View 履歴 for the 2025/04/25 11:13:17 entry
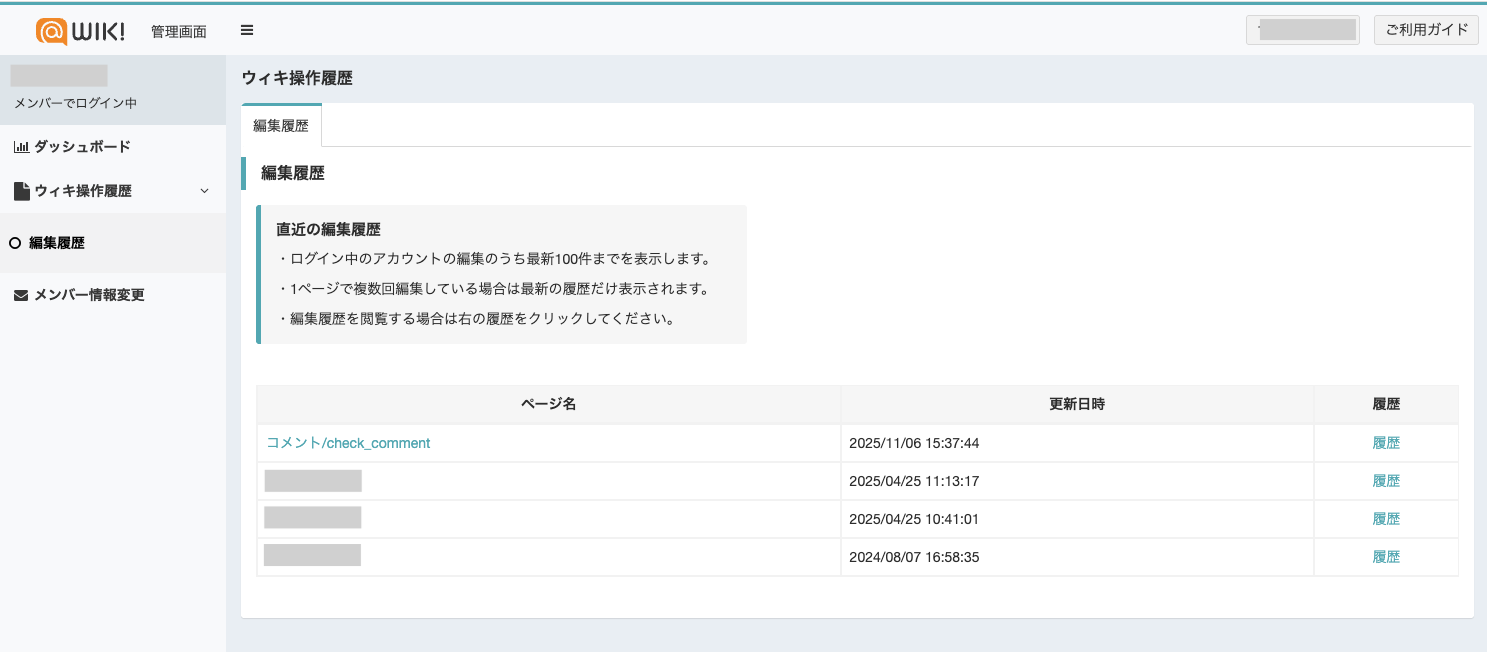The width and height of the screenshot is (1487, 652). point(1386,481)
